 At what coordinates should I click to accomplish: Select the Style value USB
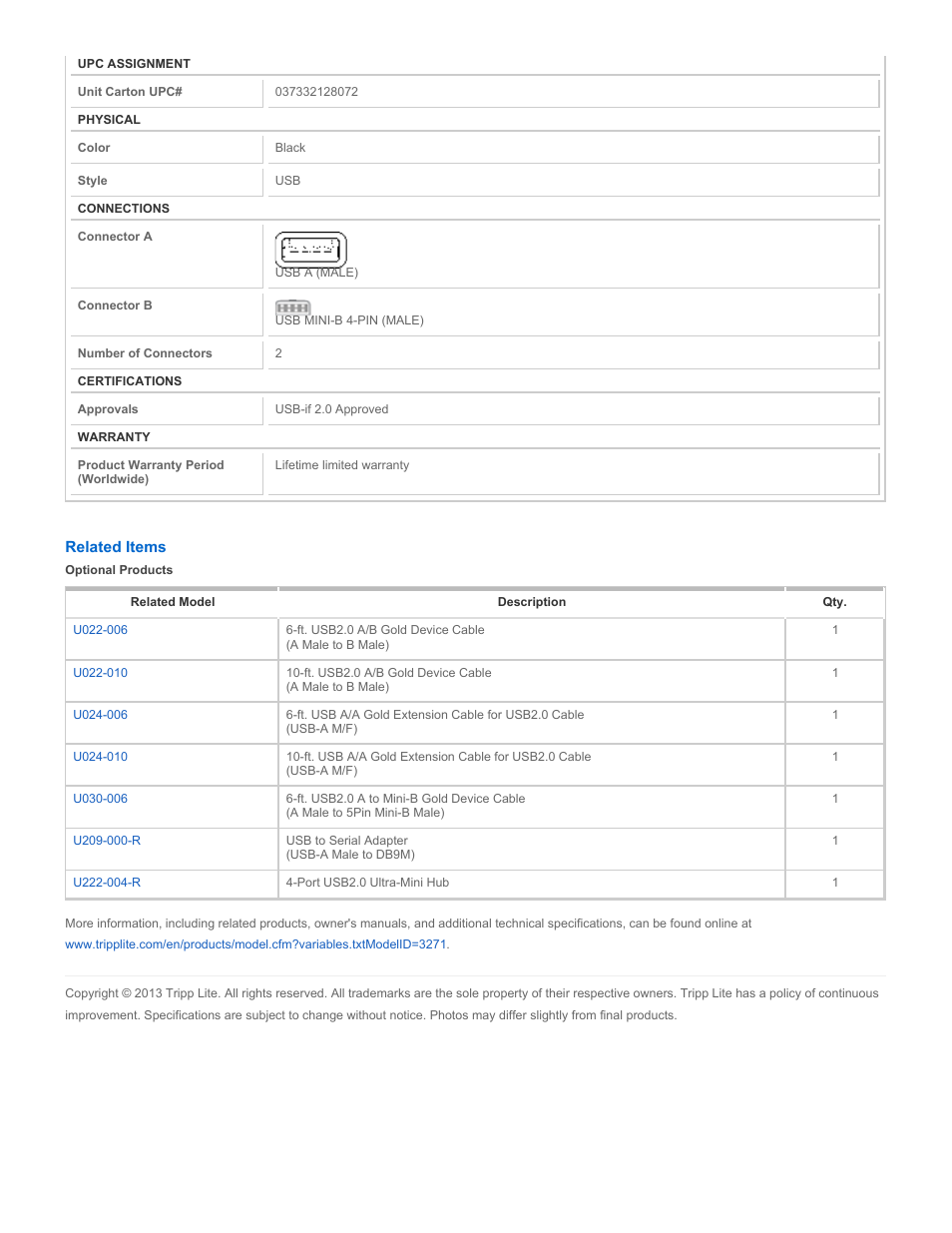(x=287, y=181)
